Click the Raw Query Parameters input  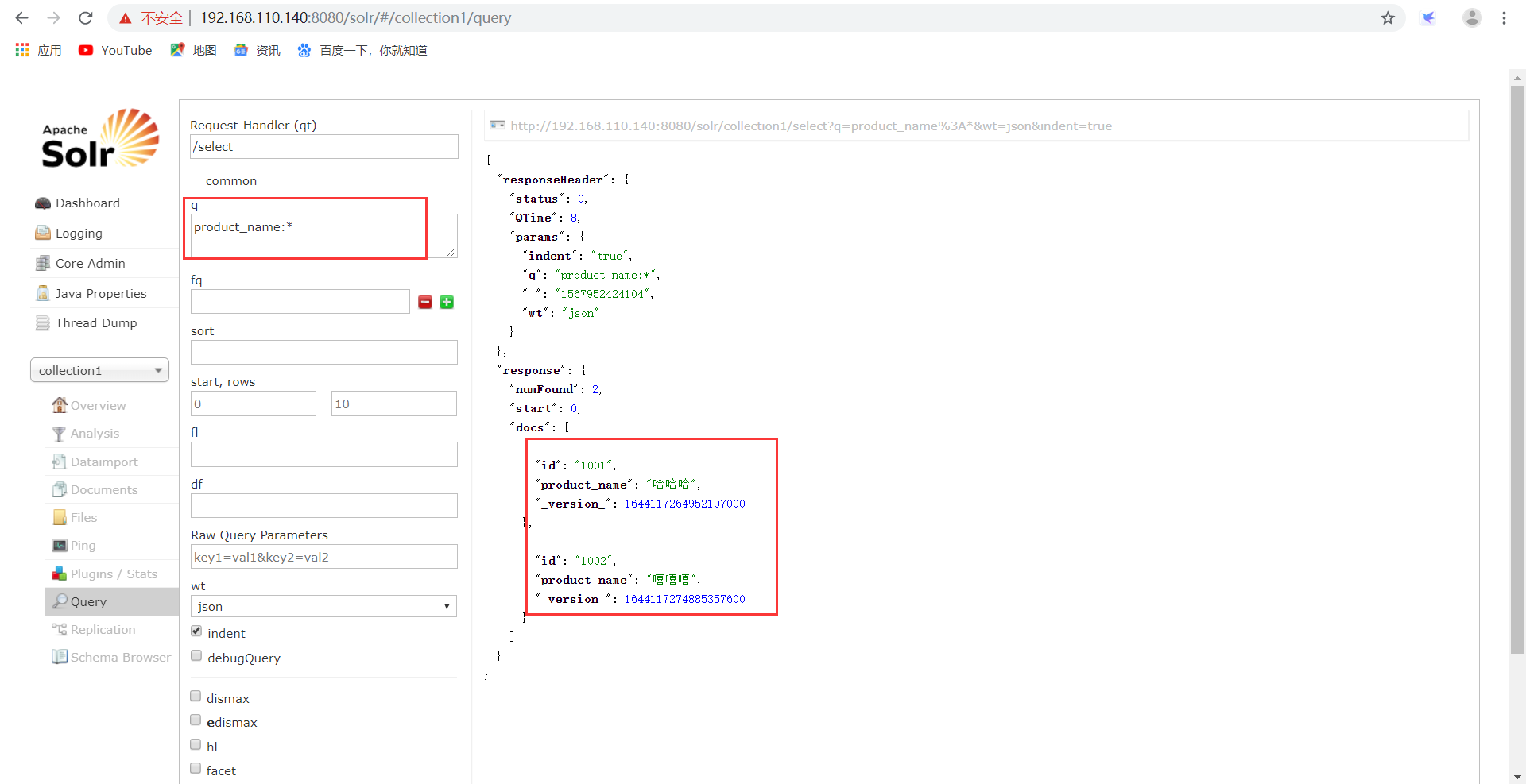[324, 557]
